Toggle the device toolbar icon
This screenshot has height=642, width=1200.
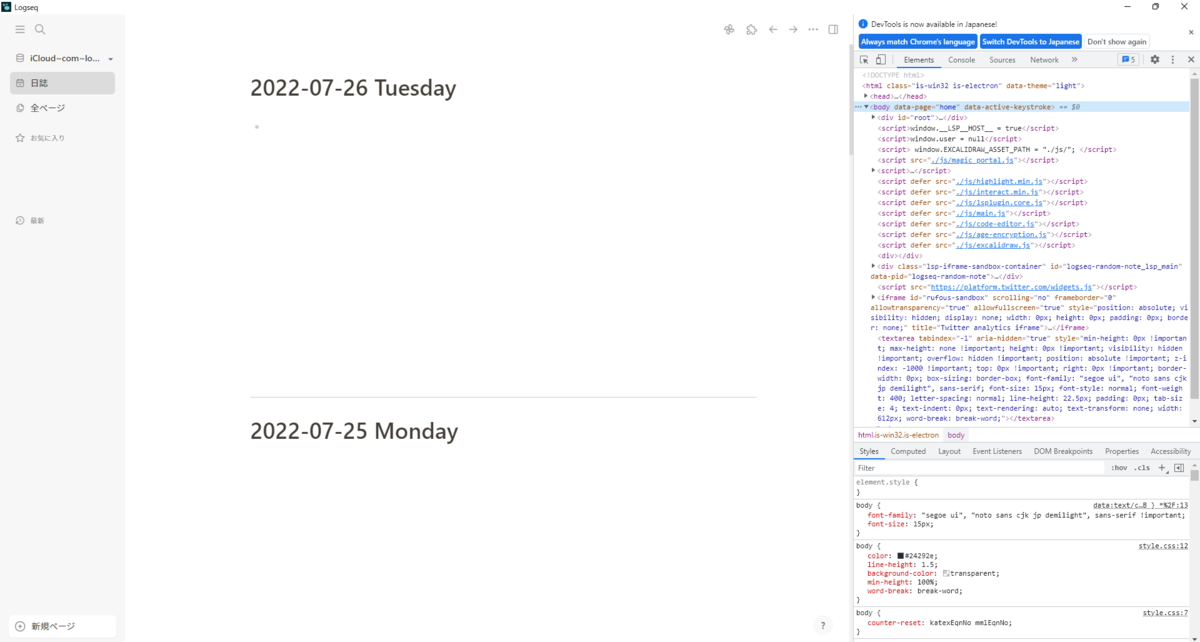pyautogui.click(x=881, y=60)
